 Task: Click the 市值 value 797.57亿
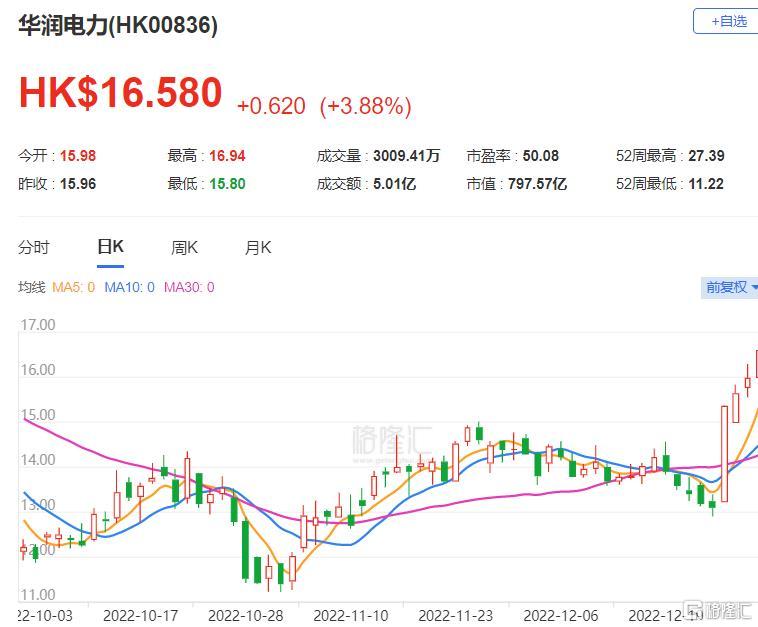click(537, 184)
